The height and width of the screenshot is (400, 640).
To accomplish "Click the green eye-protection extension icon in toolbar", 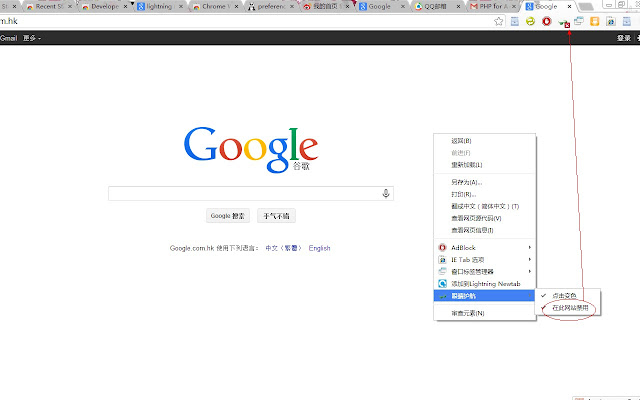I will (564, 23).
